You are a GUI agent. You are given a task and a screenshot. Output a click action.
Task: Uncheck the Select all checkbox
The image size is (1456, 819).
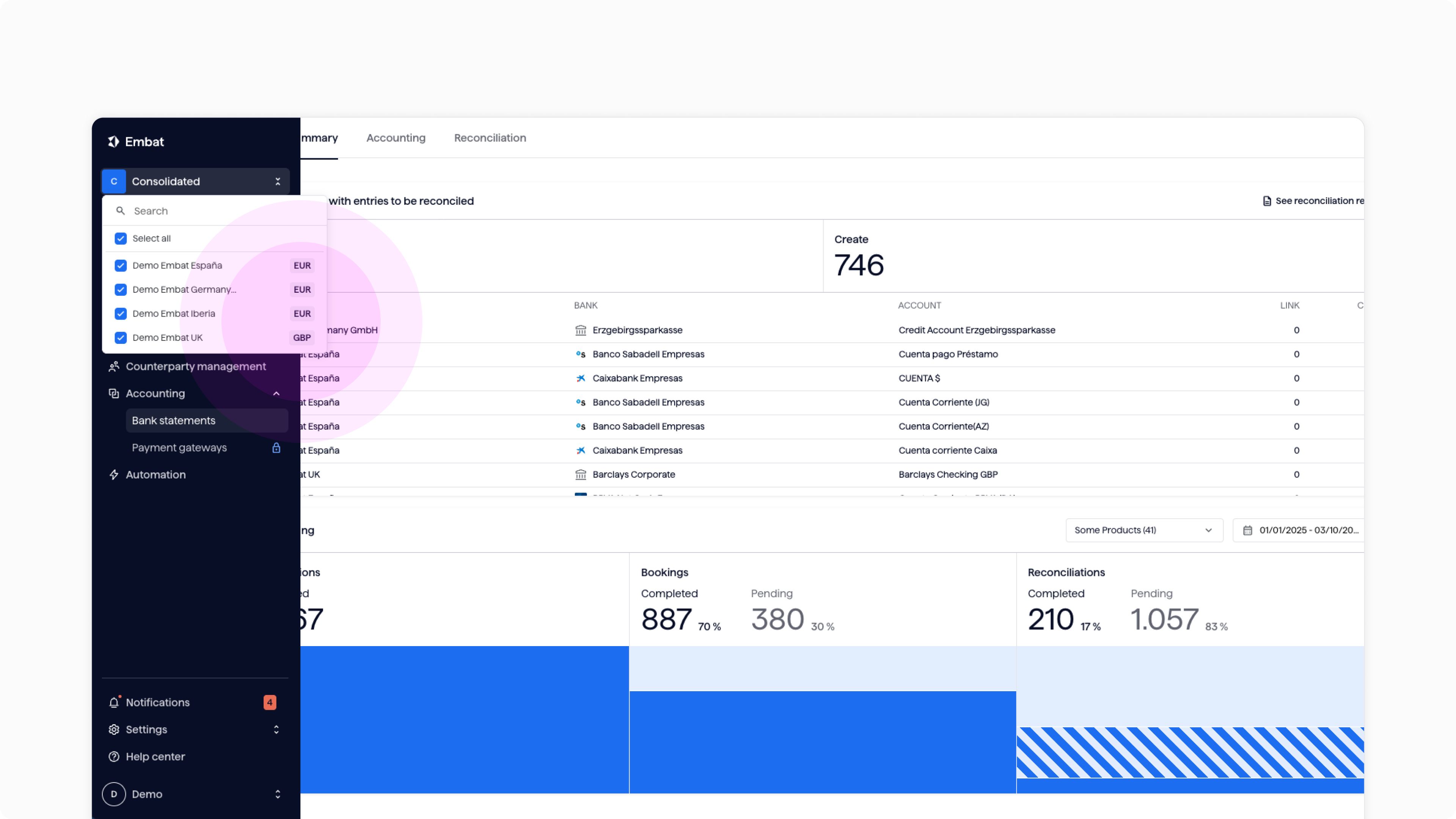[121, 238]
